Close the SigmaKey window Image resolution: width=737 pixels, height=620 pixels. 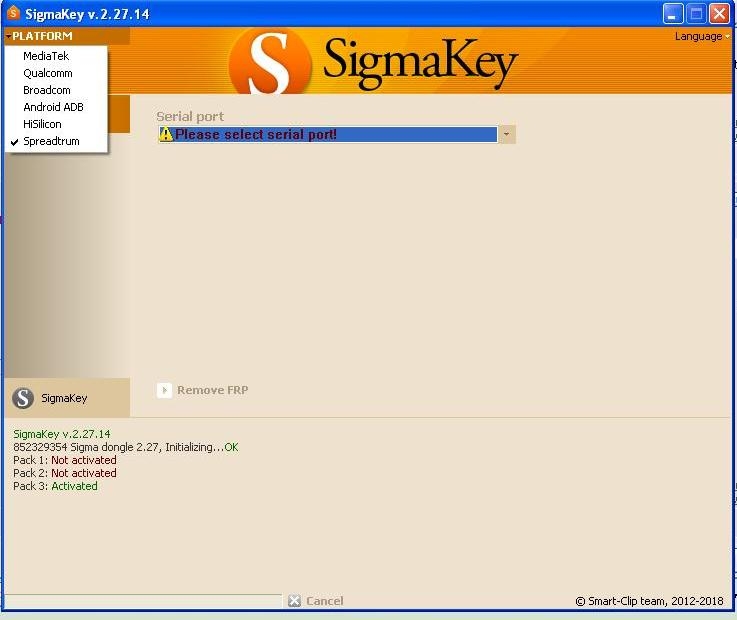tap(719, 14)
